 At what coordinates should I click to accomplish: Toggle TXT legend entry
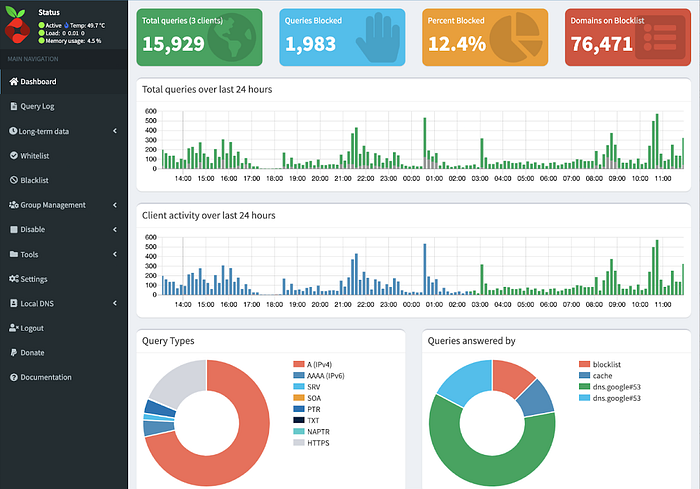[x=306, y=420]
